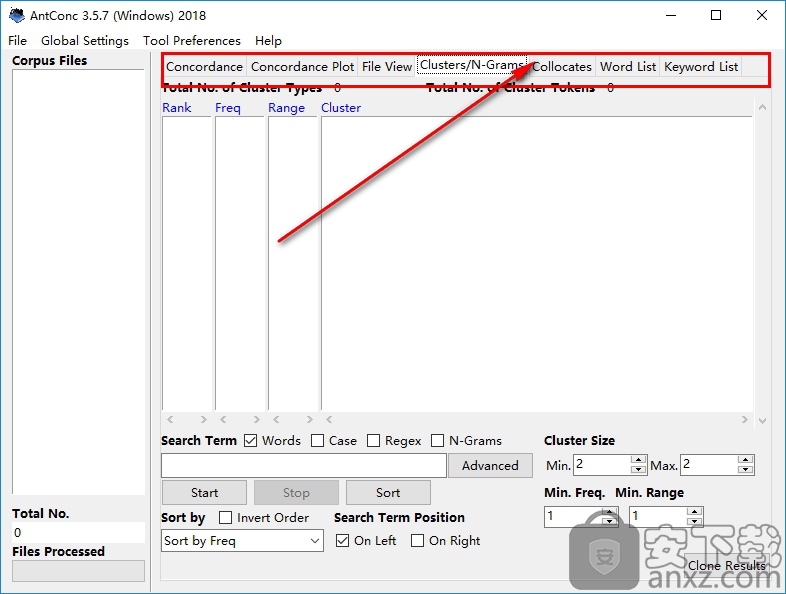Click Rank column left scroll arrow
786x594 pixels.
pyautogui.click(x=170, y=420)
